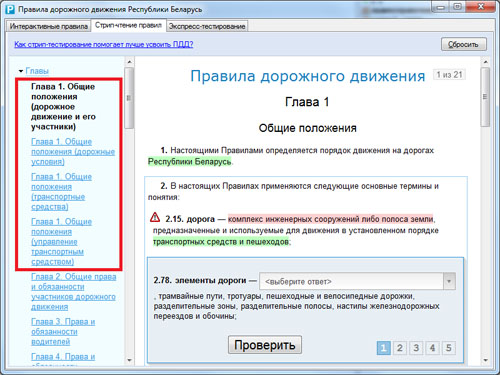Click the content pane scroll-down arrow
This screenshot has width=500, height=375.
[x=485, y=360]
